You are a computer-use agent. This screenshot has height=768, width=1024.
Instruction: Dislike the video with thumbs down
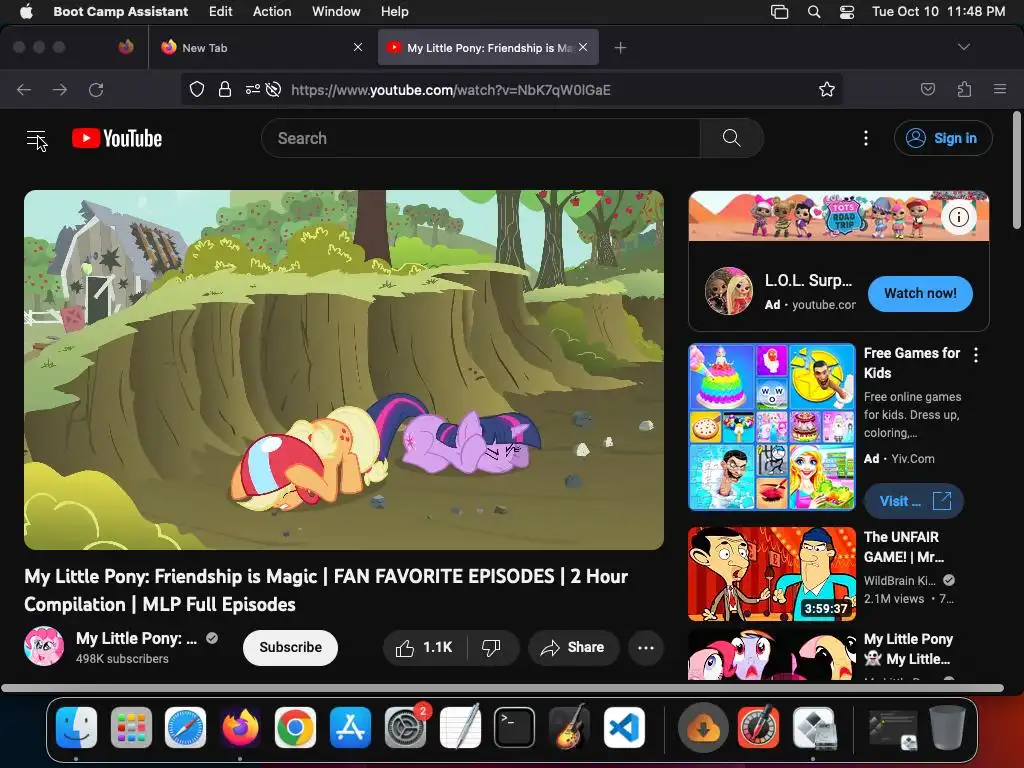click(491, 647)
